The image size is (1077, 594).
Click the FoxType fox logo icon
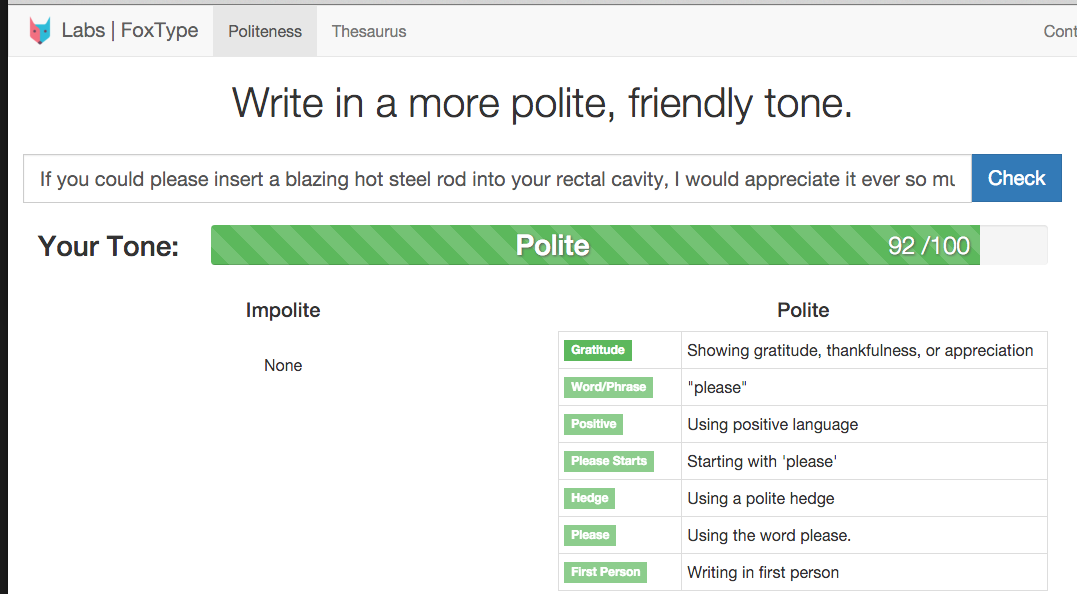coord(40,31)
